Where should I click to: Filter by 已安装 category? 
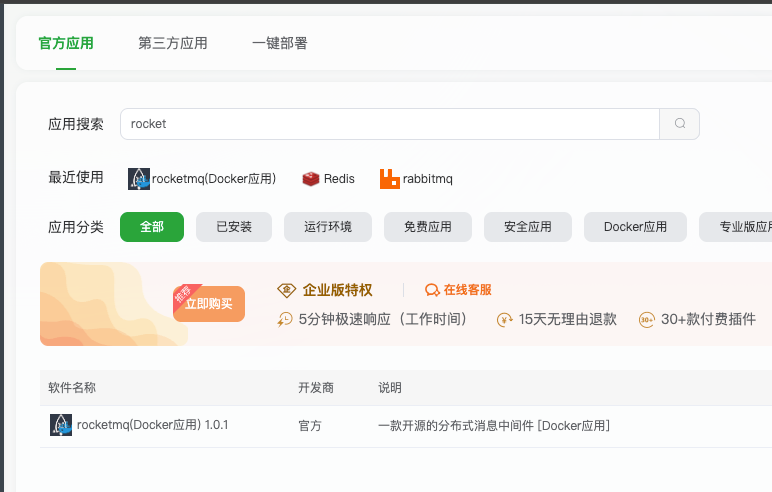coord(232,227)
